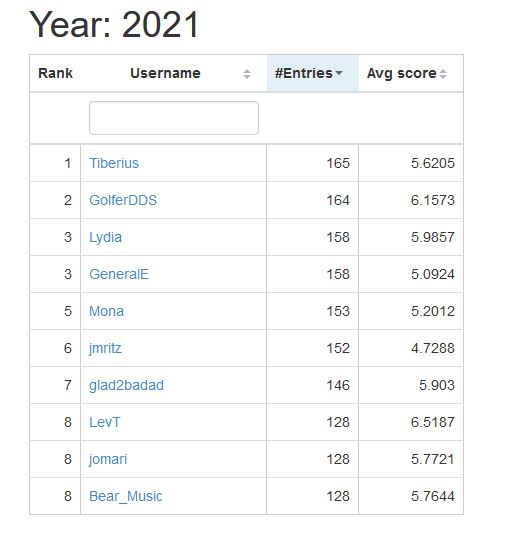Sort by #Entries descending arrow
This screenshot has height=538, width=508.
(x=339, y=73)
